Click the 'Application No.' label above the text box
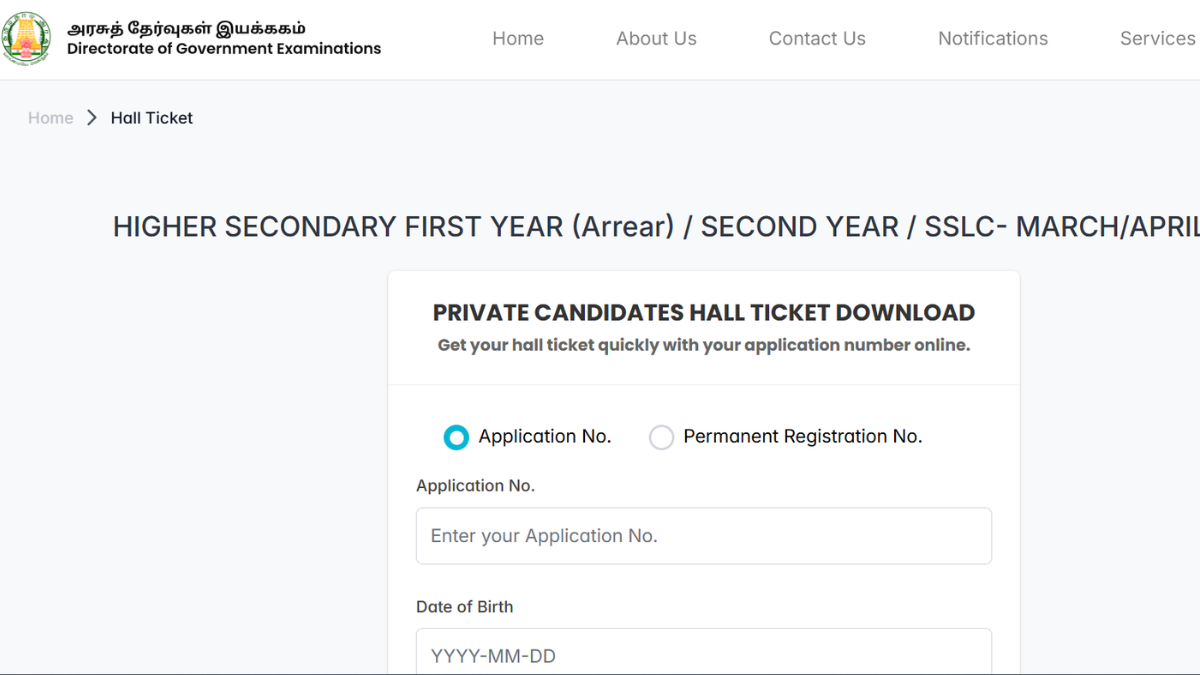This screenshot has height=675, width=1200. tap(475, 486)
